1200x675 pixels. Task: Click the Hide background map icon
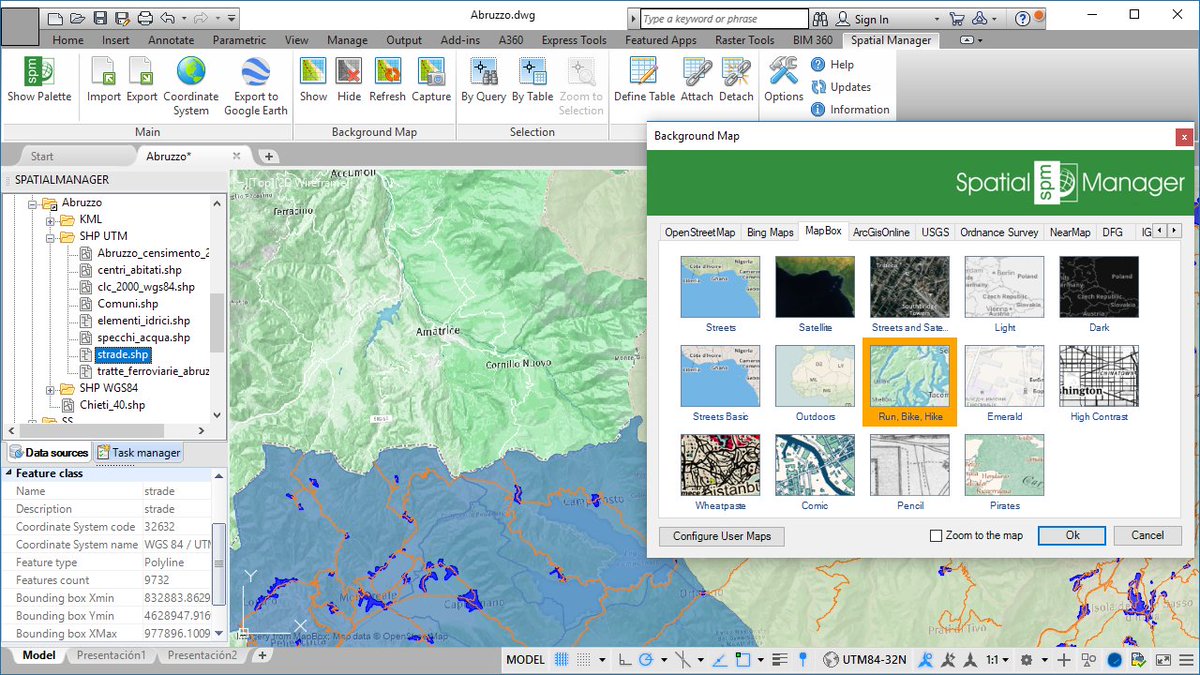(349, 73)
